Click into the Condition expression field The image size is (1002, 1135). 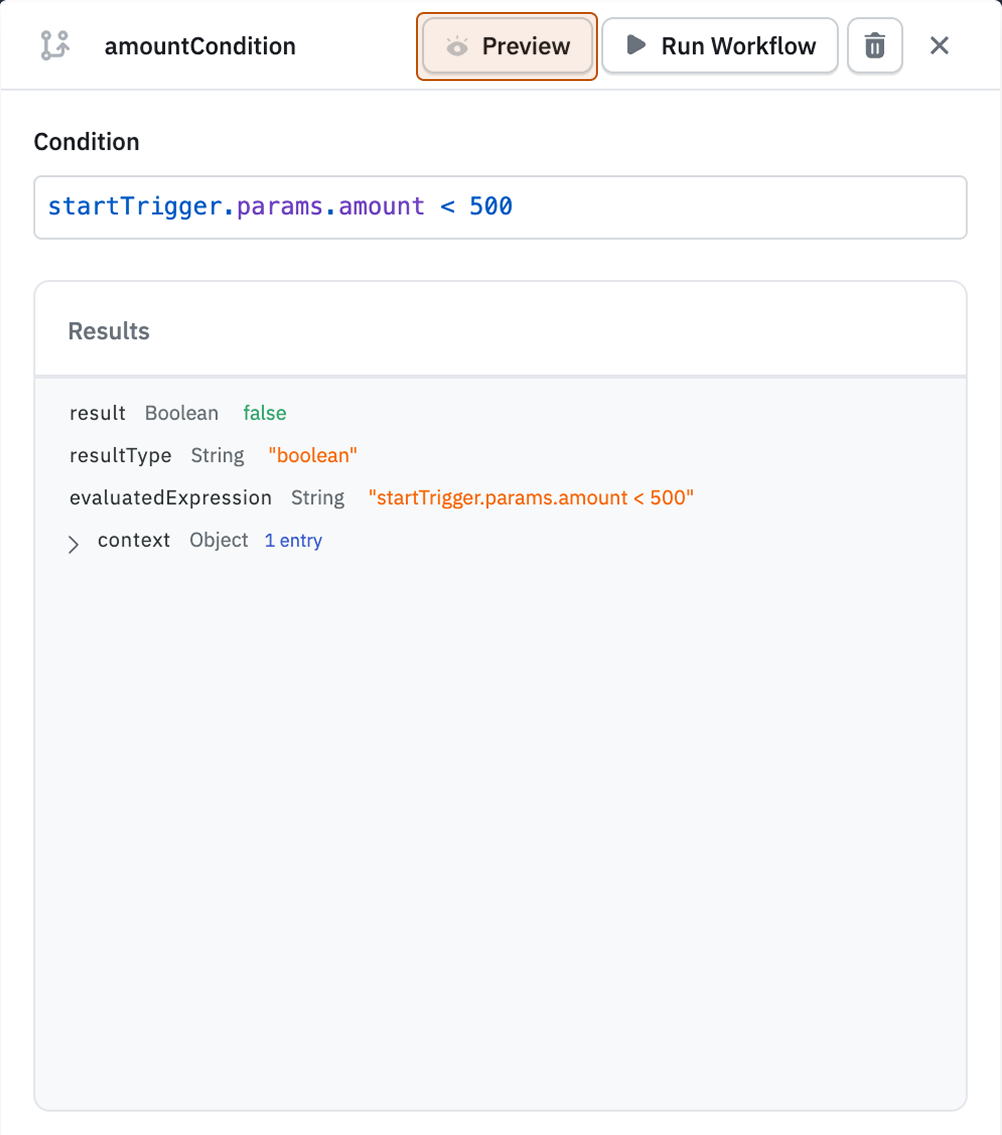(700, 208)
